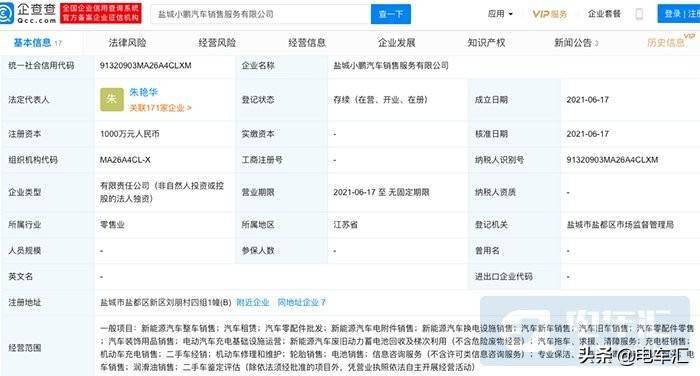Switch to the 基本信息 tab
This screenshot has height=376, width=700.
pos(38,43)
